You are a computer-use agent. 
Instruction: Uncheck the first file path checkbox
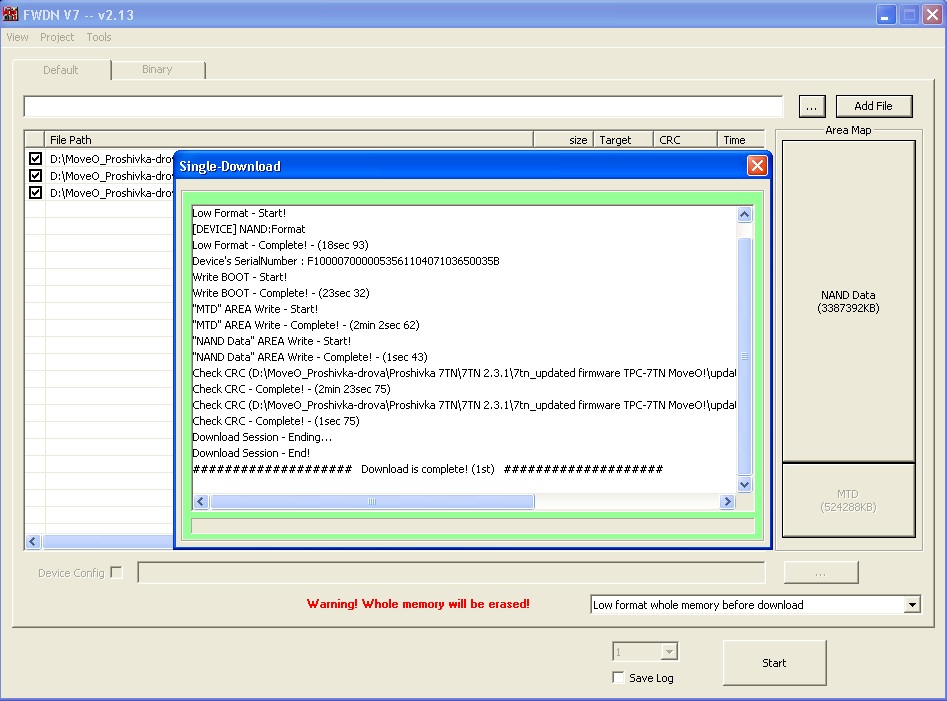coord(35,159)
